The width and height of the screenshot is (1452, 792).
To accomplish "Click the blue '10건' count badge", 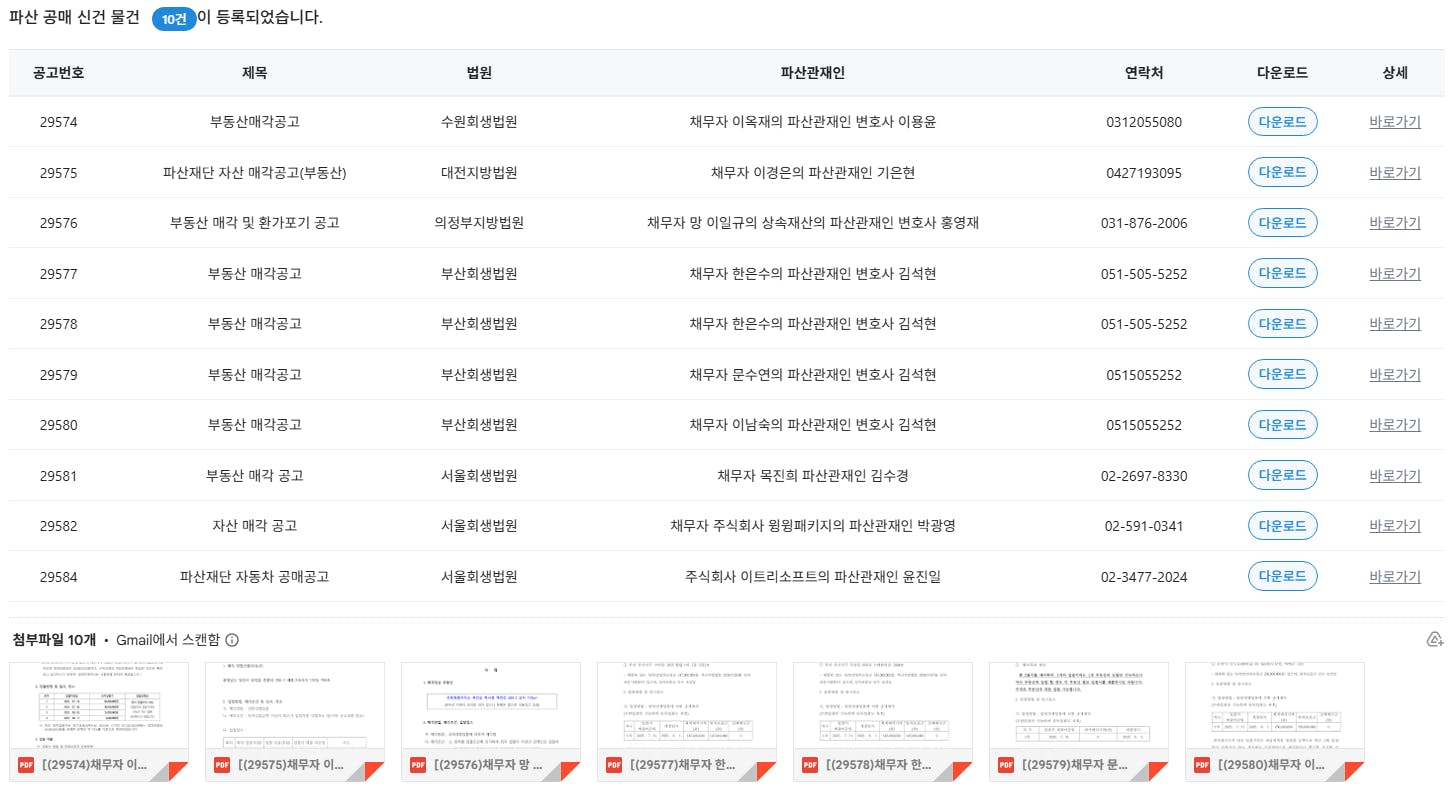I will (174, 19).
